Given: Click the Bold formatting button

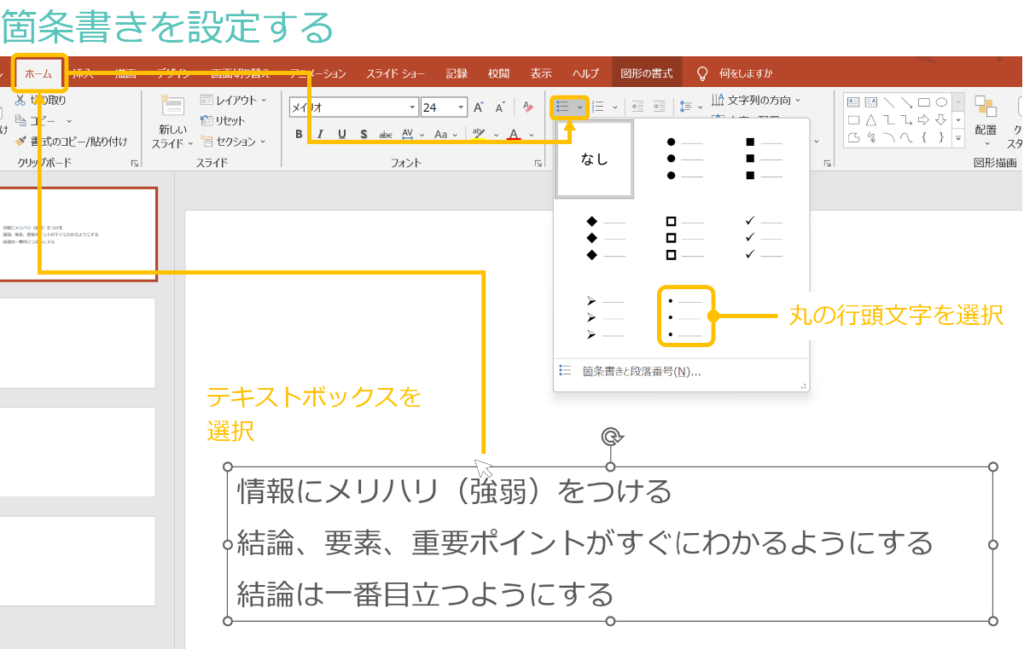Looking at the screenshot, I should point(298,134).
